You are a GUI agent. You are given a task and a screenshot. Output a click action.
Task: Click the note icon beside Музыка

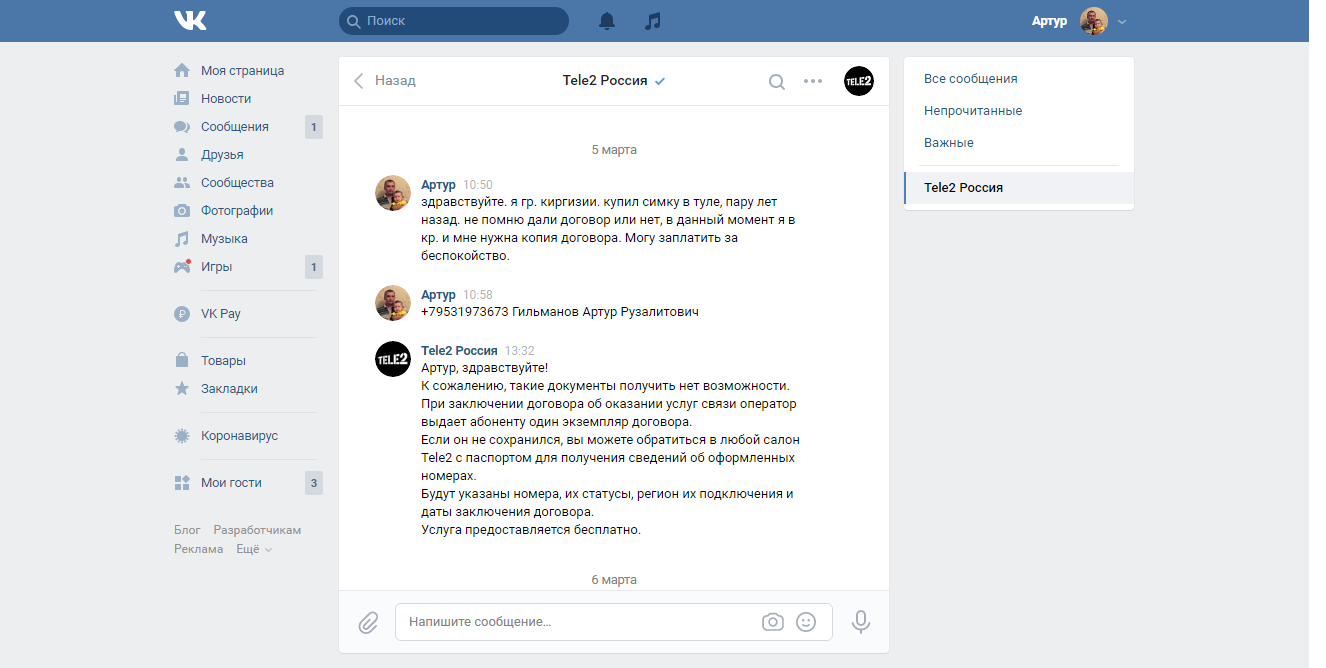182,239
